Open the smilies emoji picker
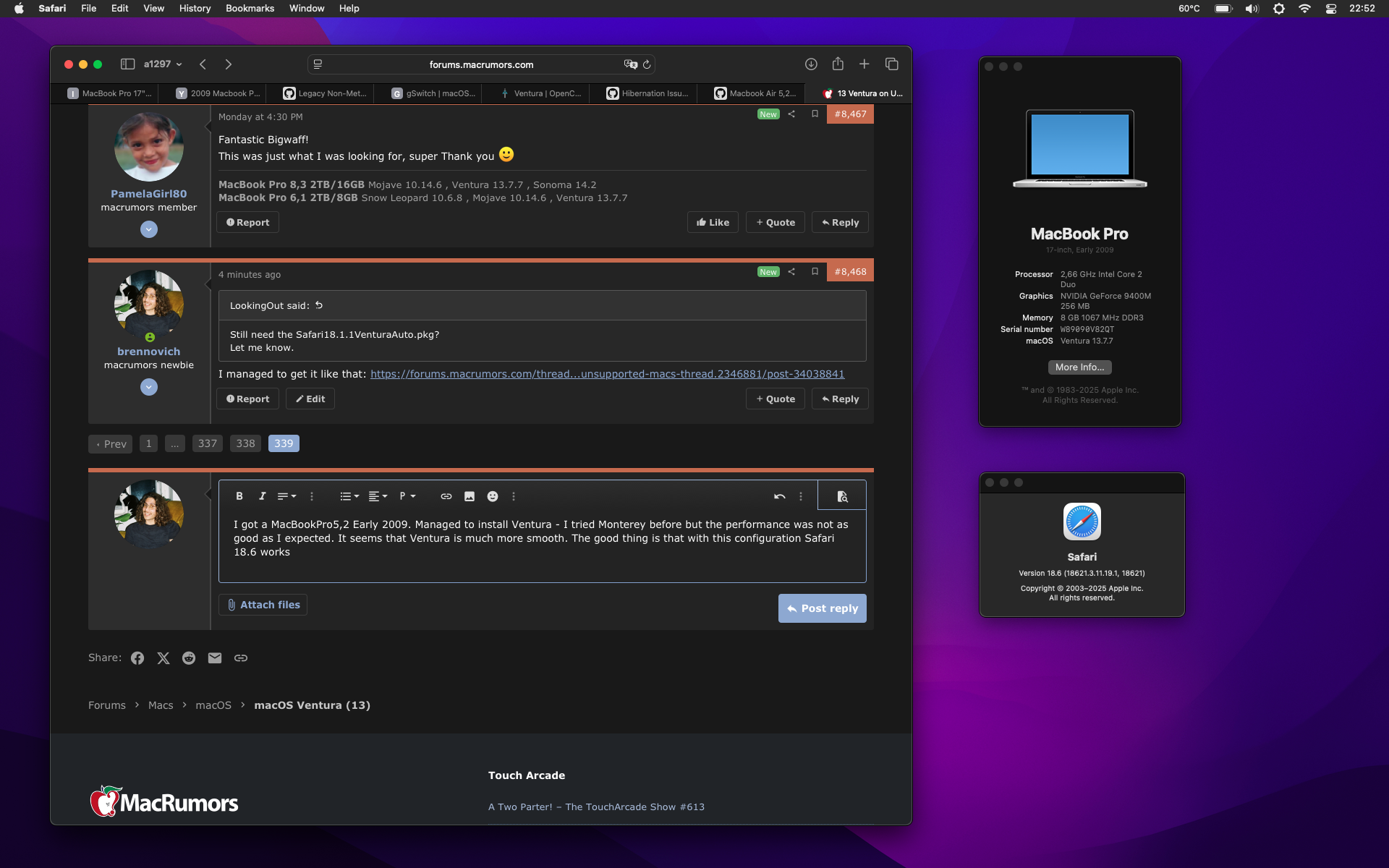Image resolution: width=1389 pixels, height=868 pixels. point(493,496)
